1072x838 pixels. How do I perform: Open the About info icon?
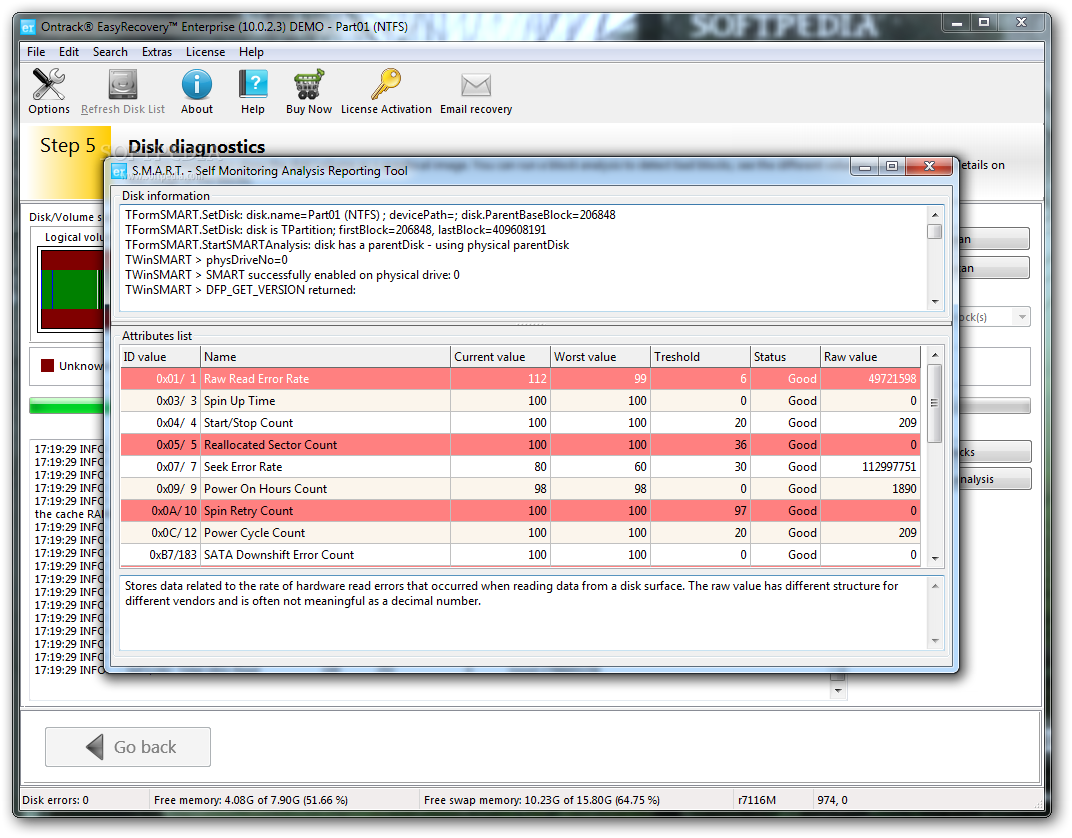(197, 85)
